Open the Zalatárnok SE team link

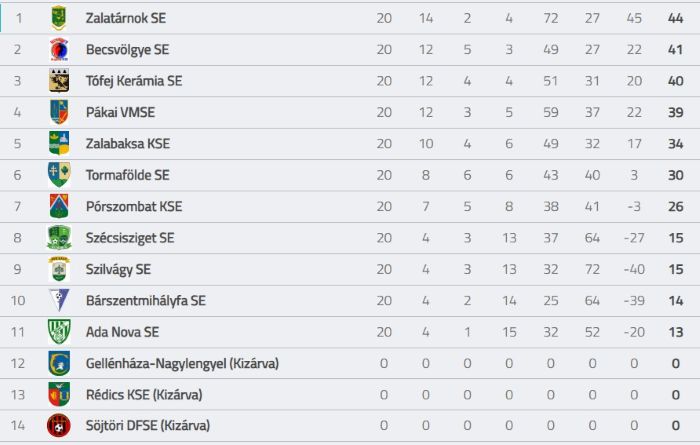(126, 18)
